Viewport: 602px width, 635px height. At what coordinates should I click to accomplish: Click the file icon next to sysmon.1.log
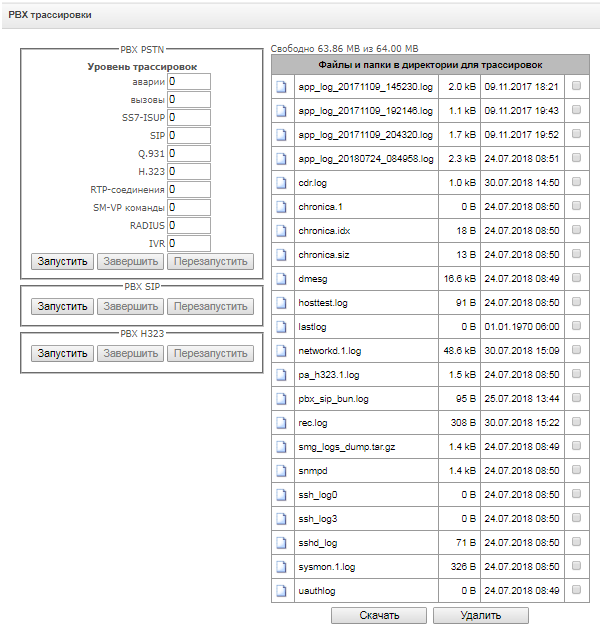[x=281, y=567]
